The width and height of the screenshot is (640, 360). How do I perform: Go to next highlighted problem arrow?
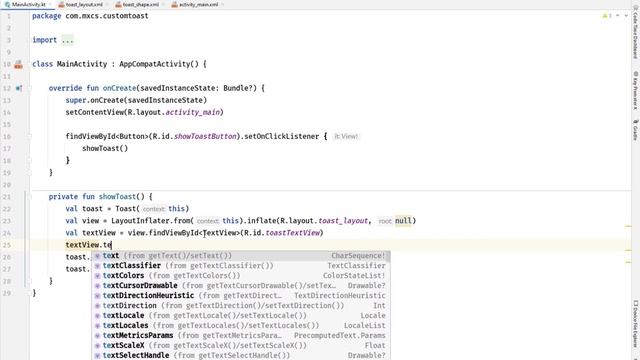click(x=626, y=16)
